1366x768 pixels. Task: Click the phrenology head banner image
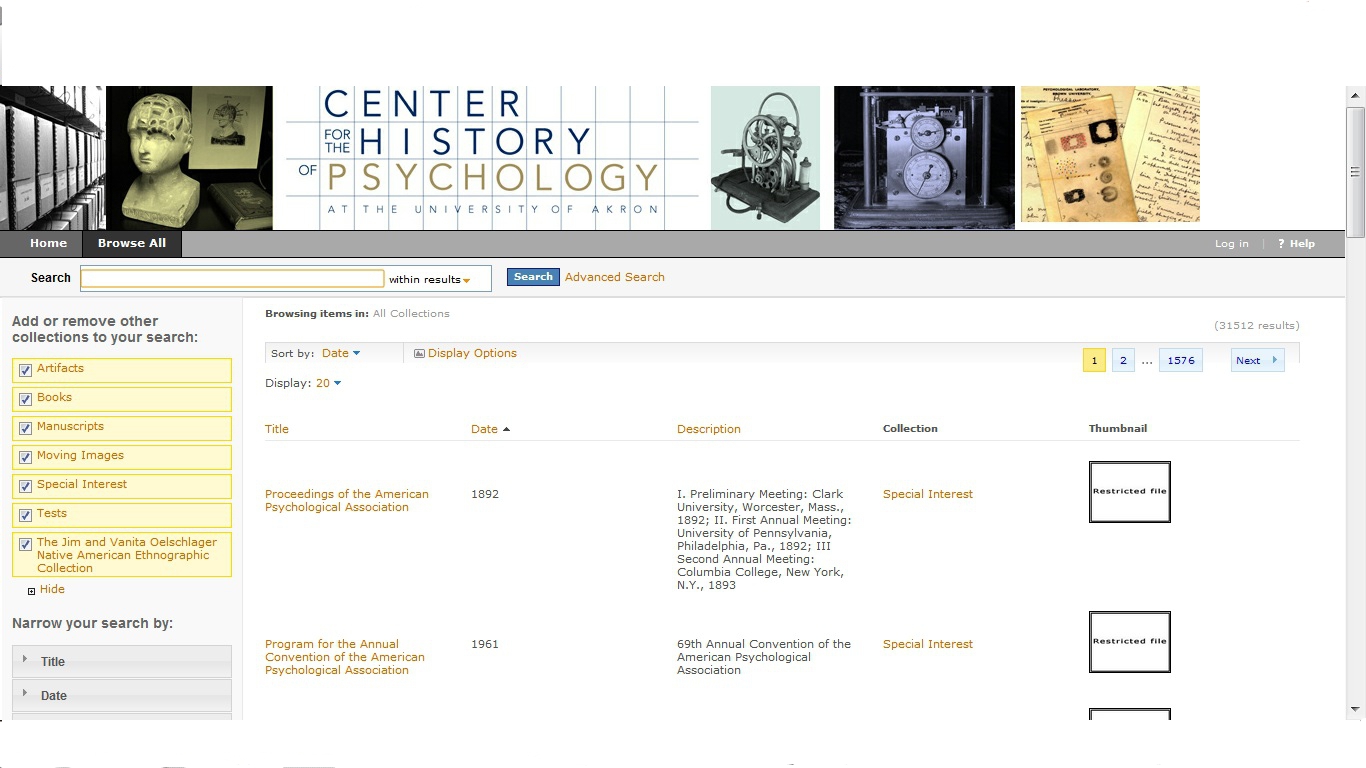pyautogui.click(x=189, y=158)
